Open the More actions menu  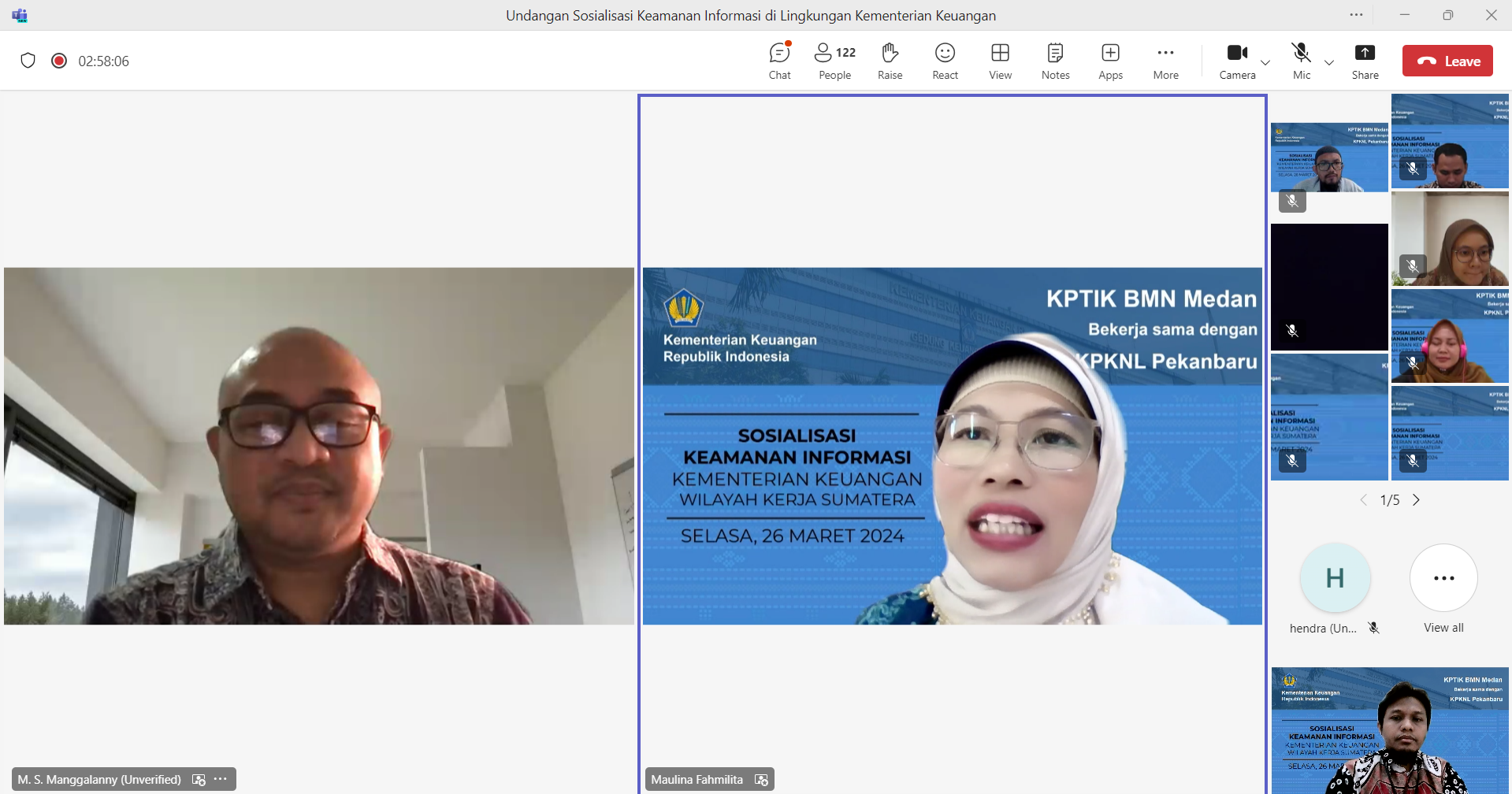(x=1165, y=61)
